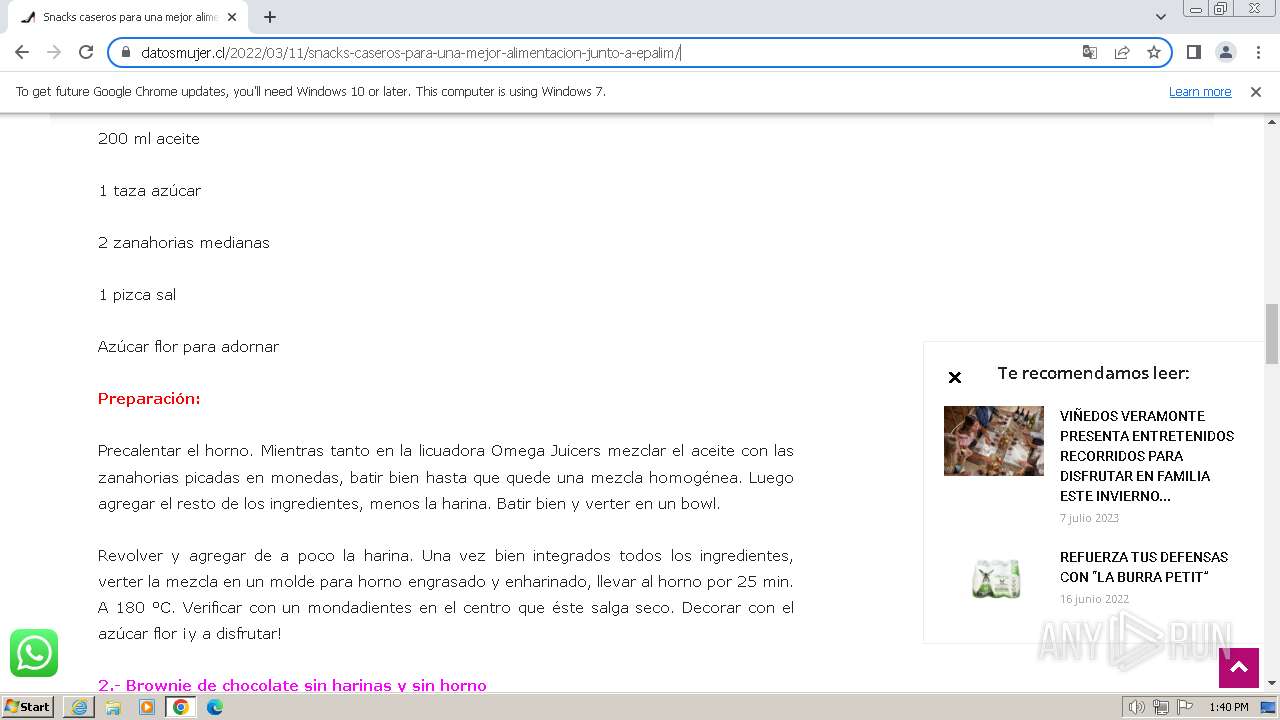The image size is (1280, 720).
Task: Reload the current page
Action: (86, 52)
